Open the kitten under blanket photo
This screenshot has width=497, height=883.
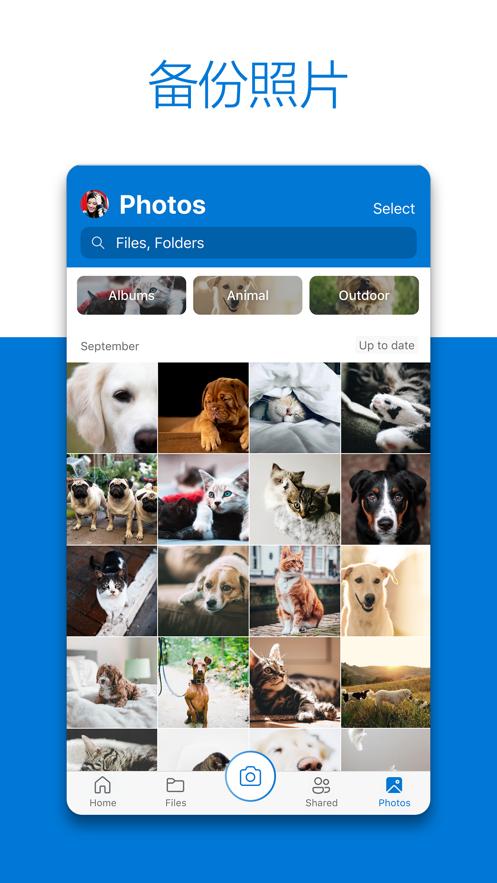295,408
